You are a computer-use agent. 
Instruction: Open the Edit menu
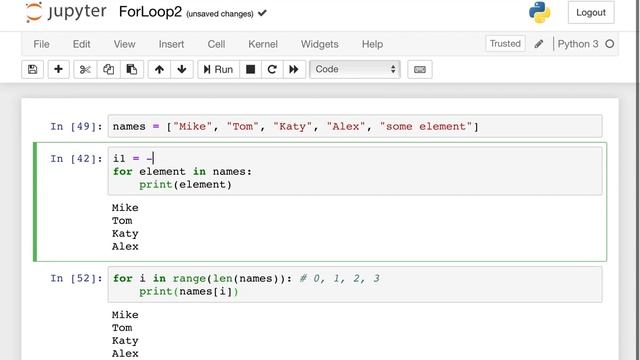(x=82, y=44)
